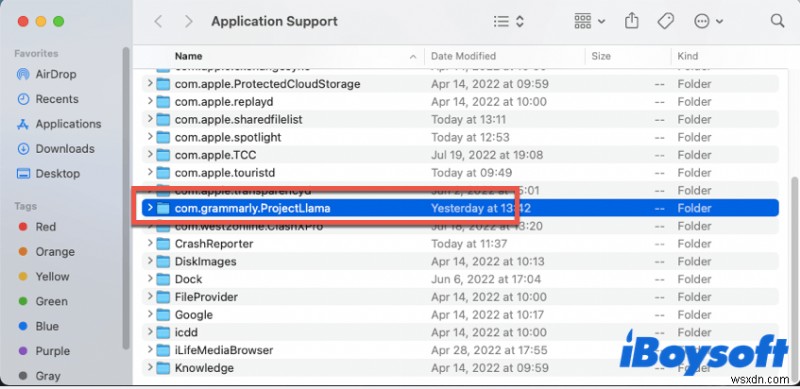The image size is (800, 389).
Task: Expand the icdd folder
Action: click(149, 332)
